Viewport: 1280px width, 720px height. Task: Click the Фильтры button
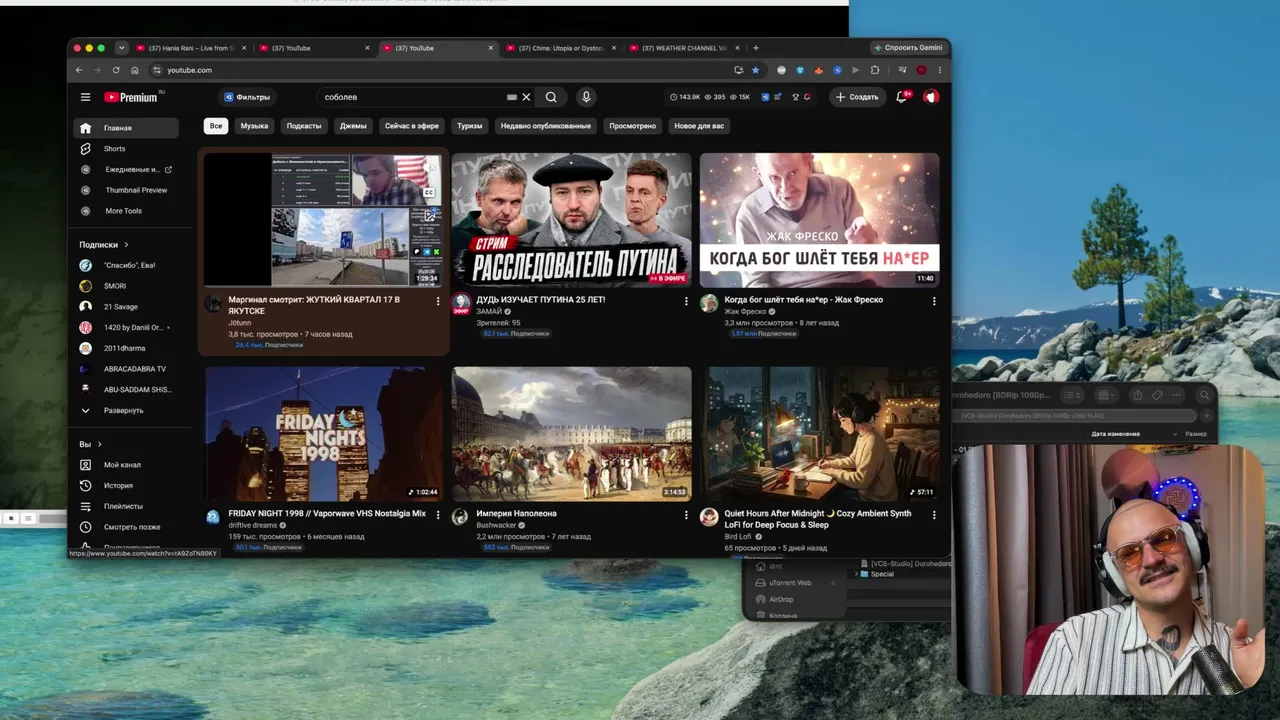(x=248, y=97)
